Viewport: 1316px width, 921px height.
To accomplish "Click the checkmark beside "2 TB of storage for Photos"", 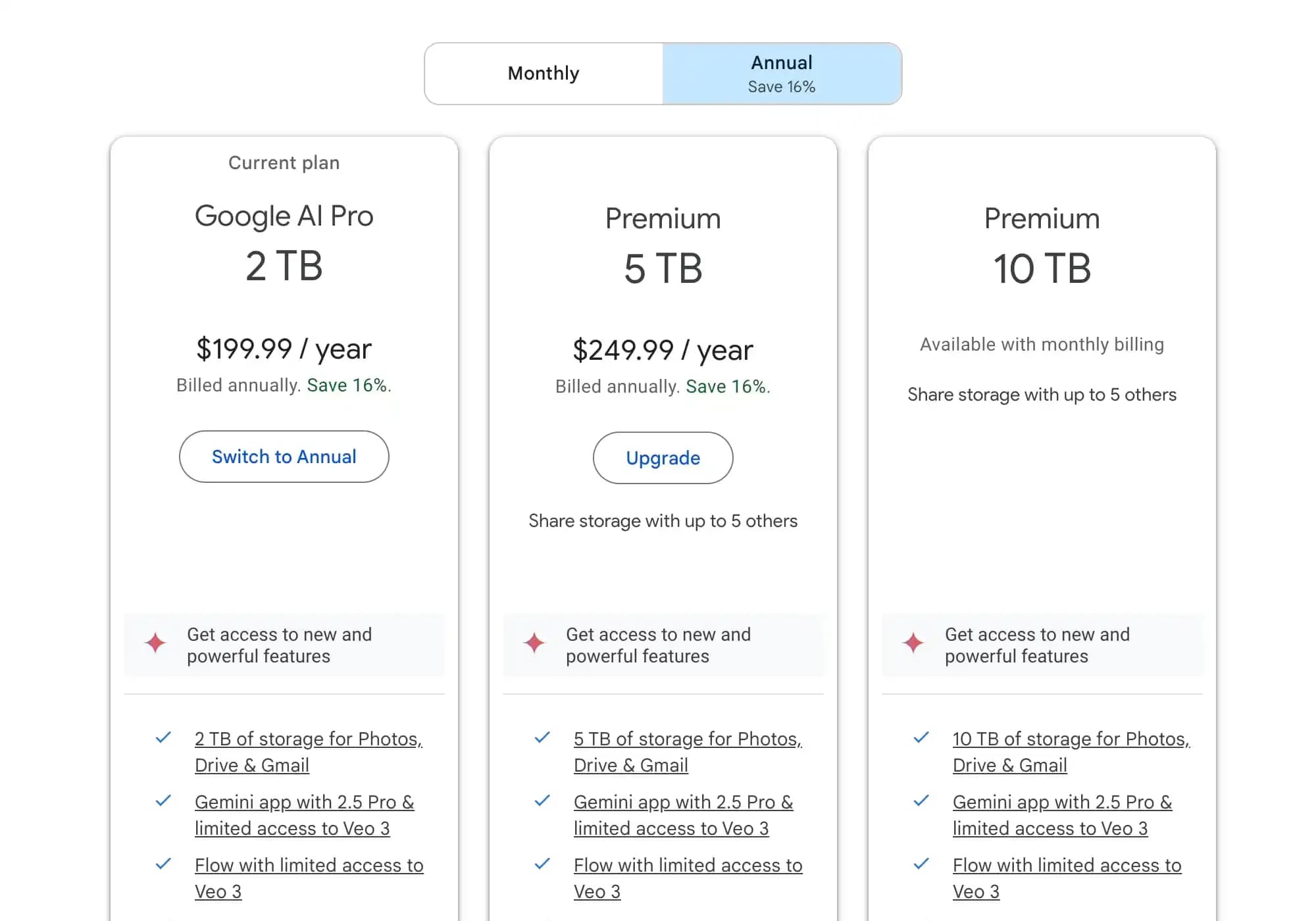I will pyautogui.click(x=163, y=738).
